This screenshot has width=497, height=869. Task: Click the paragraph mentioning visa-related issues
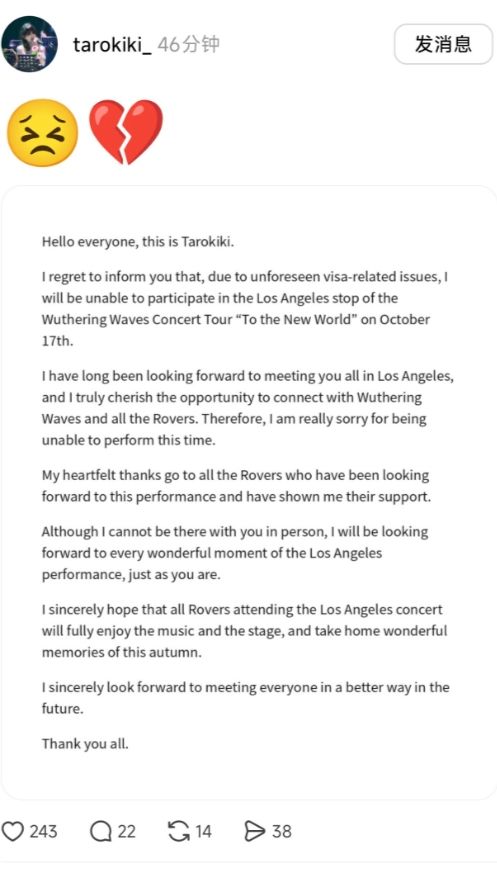click(x=245, y=309)
